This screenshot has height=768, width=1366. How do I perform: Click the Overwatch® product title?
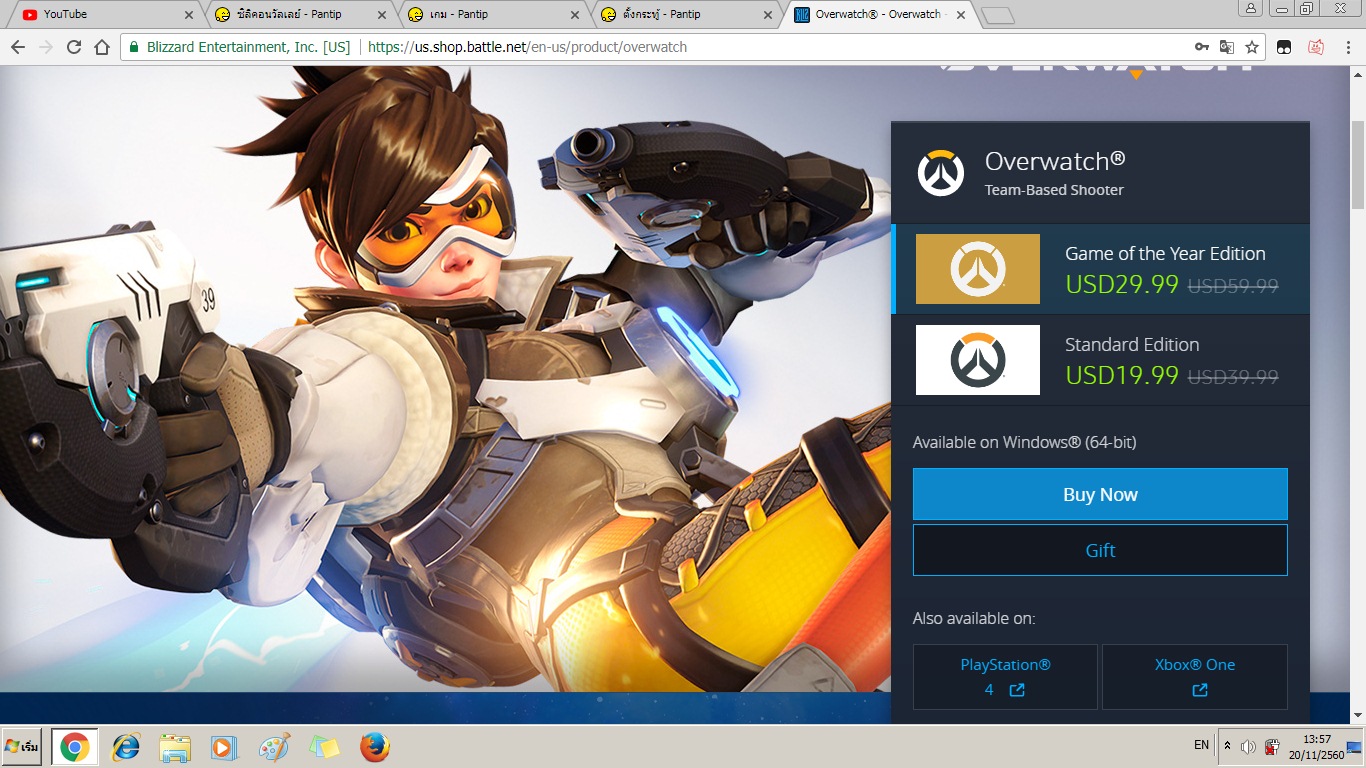pyautogui.click(x=1055, y=161)
